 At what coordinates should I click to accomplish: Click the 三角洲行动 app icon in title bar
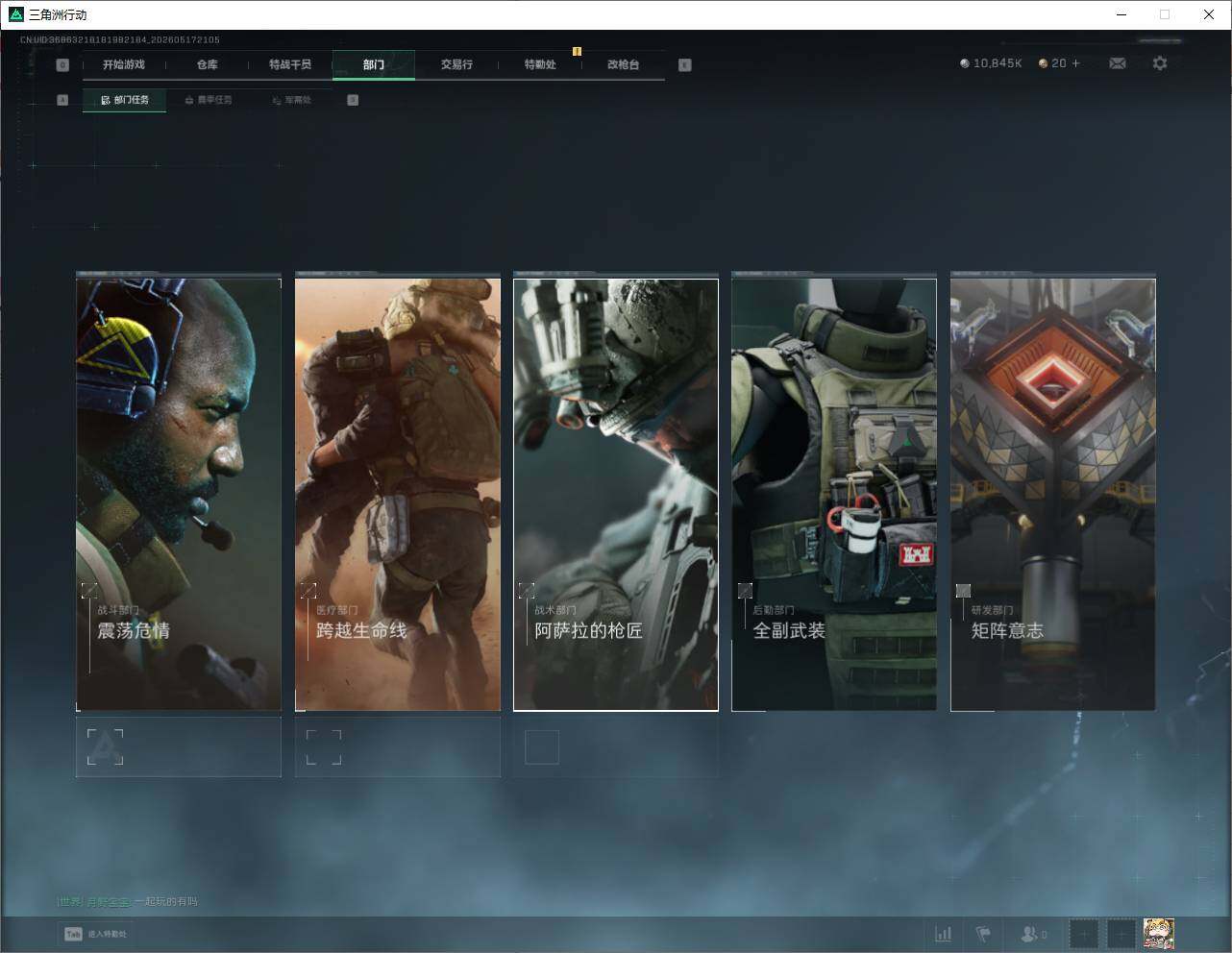[x=15, y=14]
